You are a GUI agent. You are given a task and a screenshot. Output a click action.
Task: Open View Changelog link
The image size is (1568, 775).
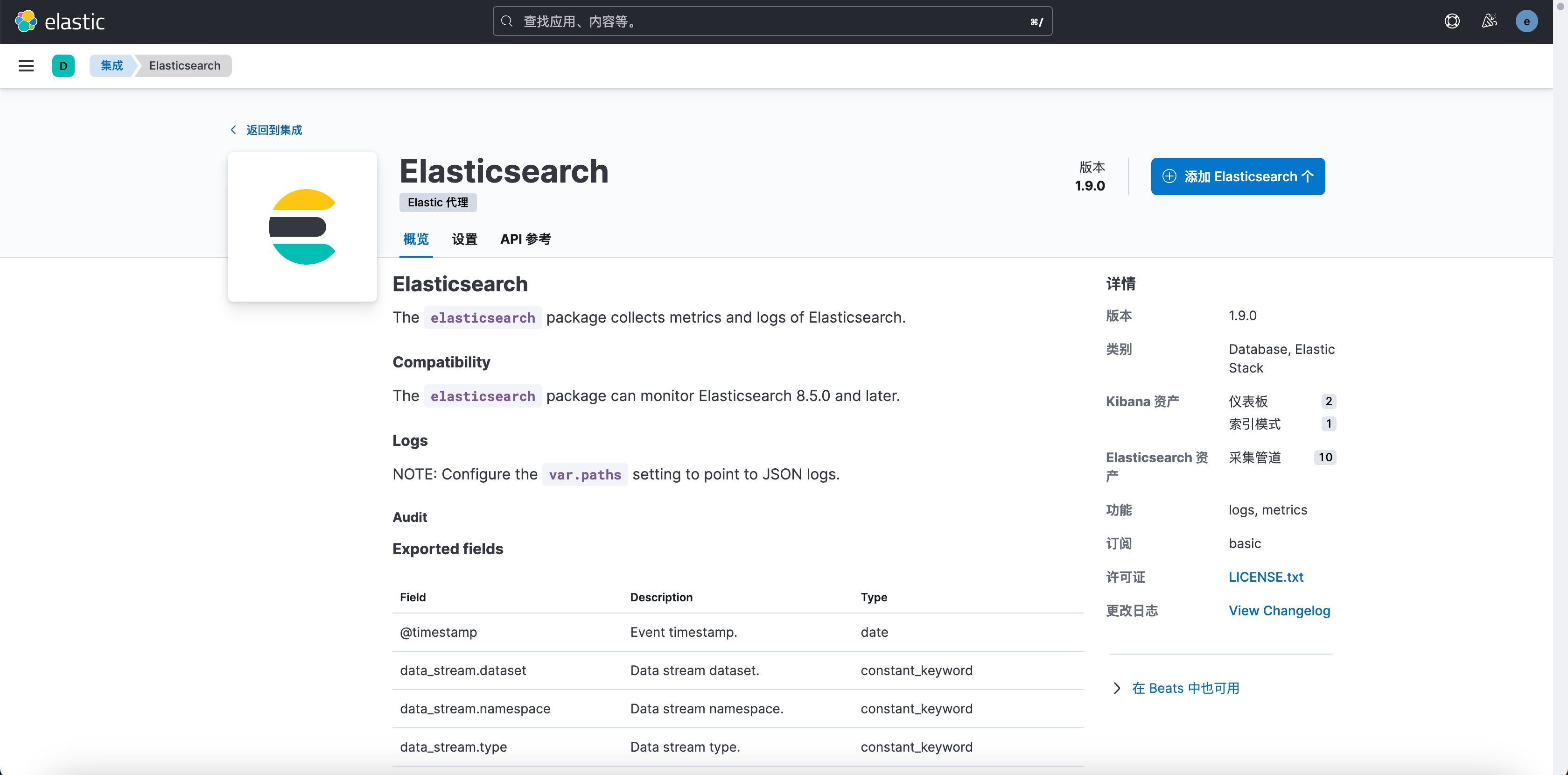(1279, 610)
